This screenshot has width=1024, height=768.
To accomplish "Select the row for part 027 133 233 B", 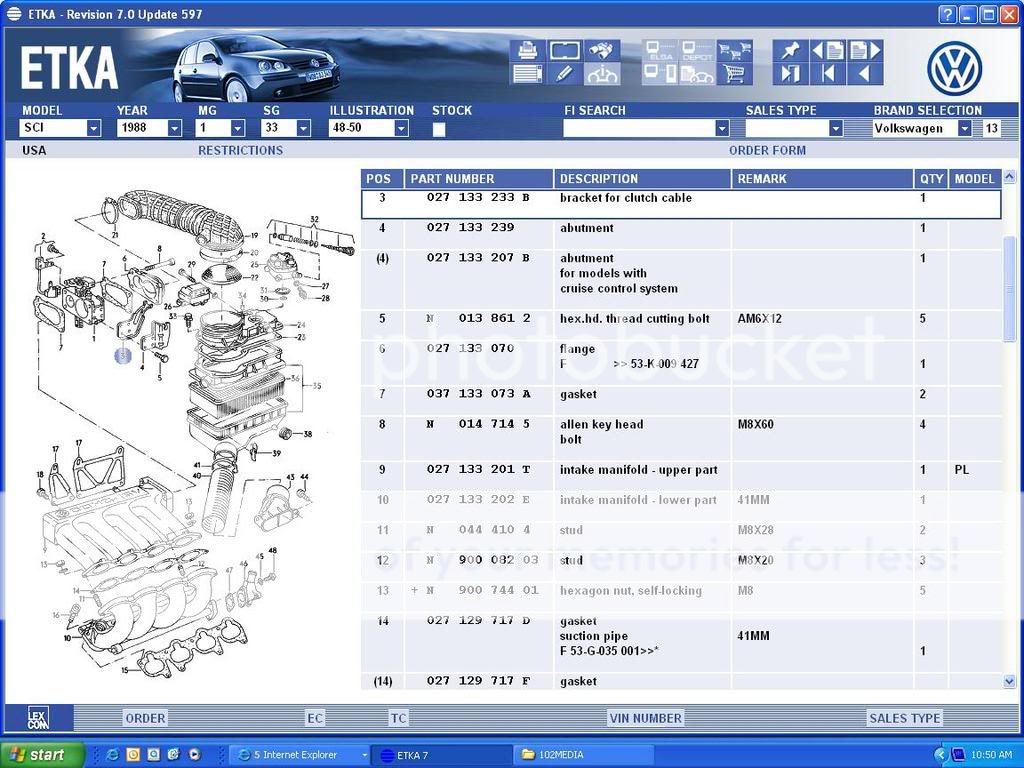I will point(600,198).
